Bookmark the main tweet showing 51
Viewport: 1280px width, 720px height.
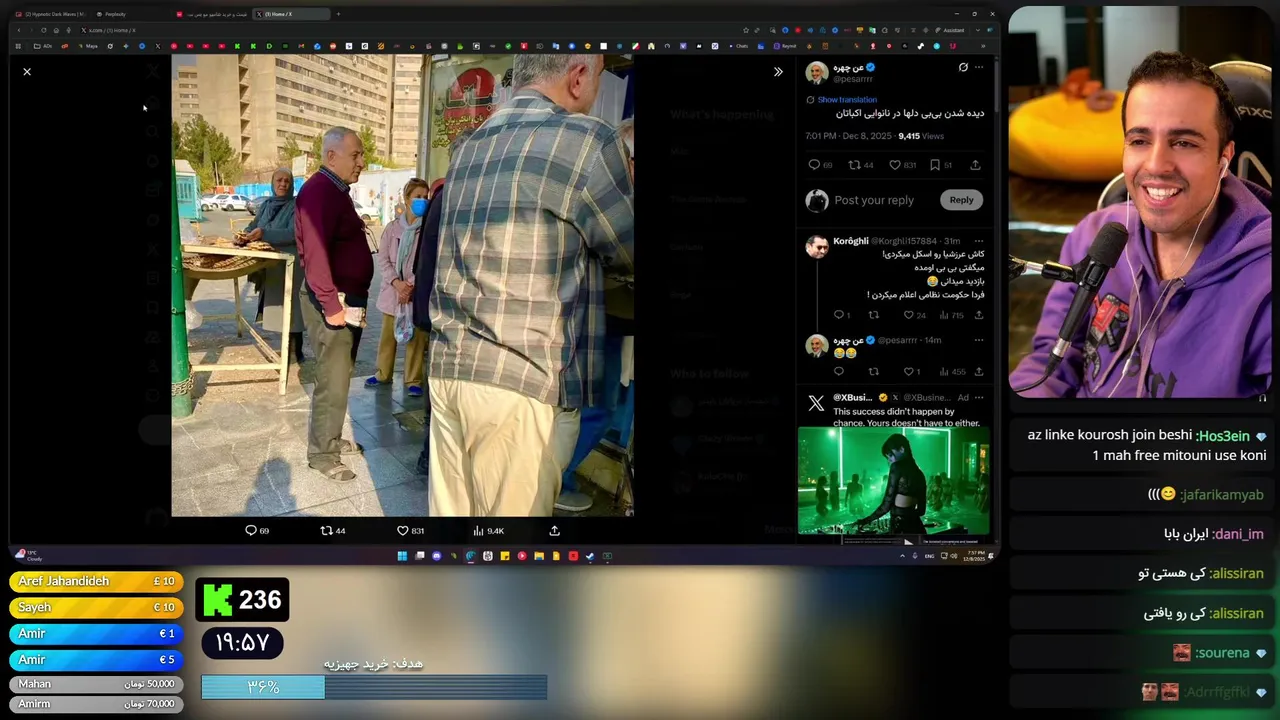click(x=941, y=165)
